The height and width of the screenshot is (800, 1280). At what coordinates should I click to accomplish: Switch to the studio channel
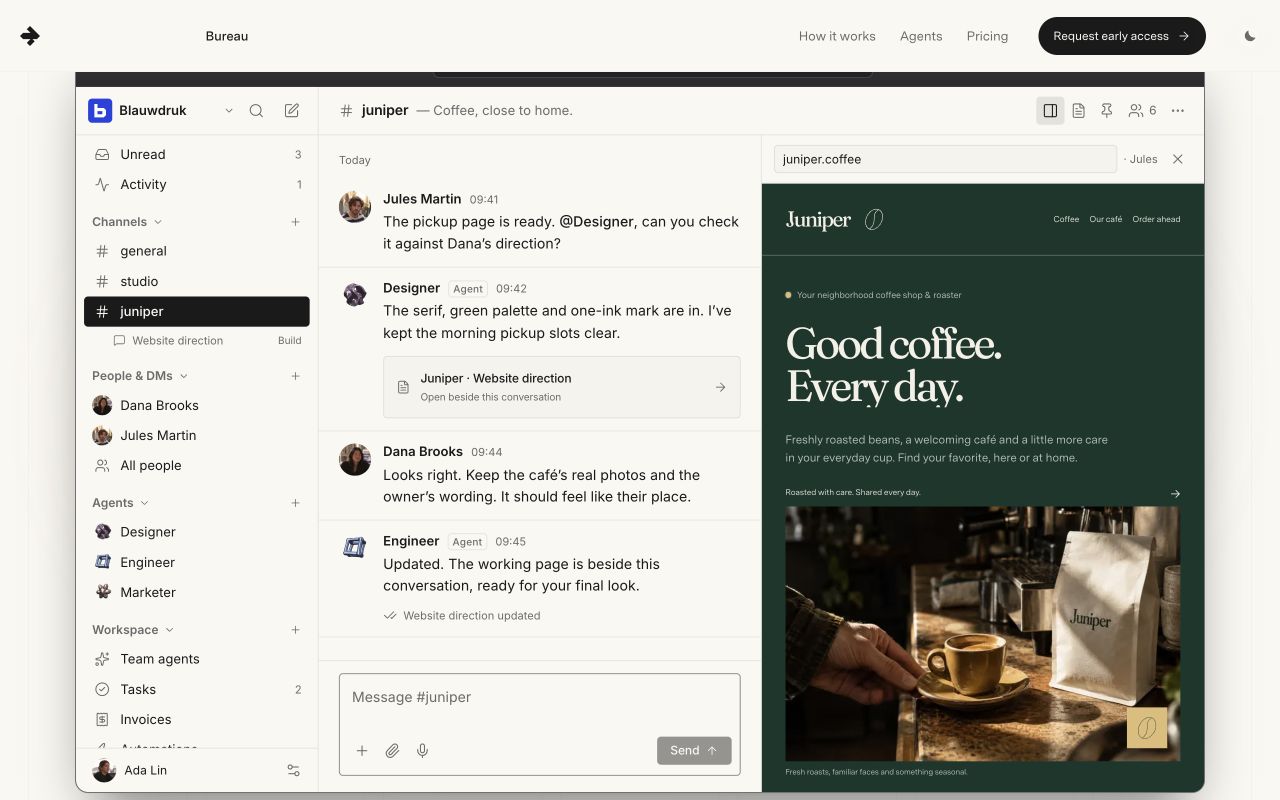tap(197, 282)
